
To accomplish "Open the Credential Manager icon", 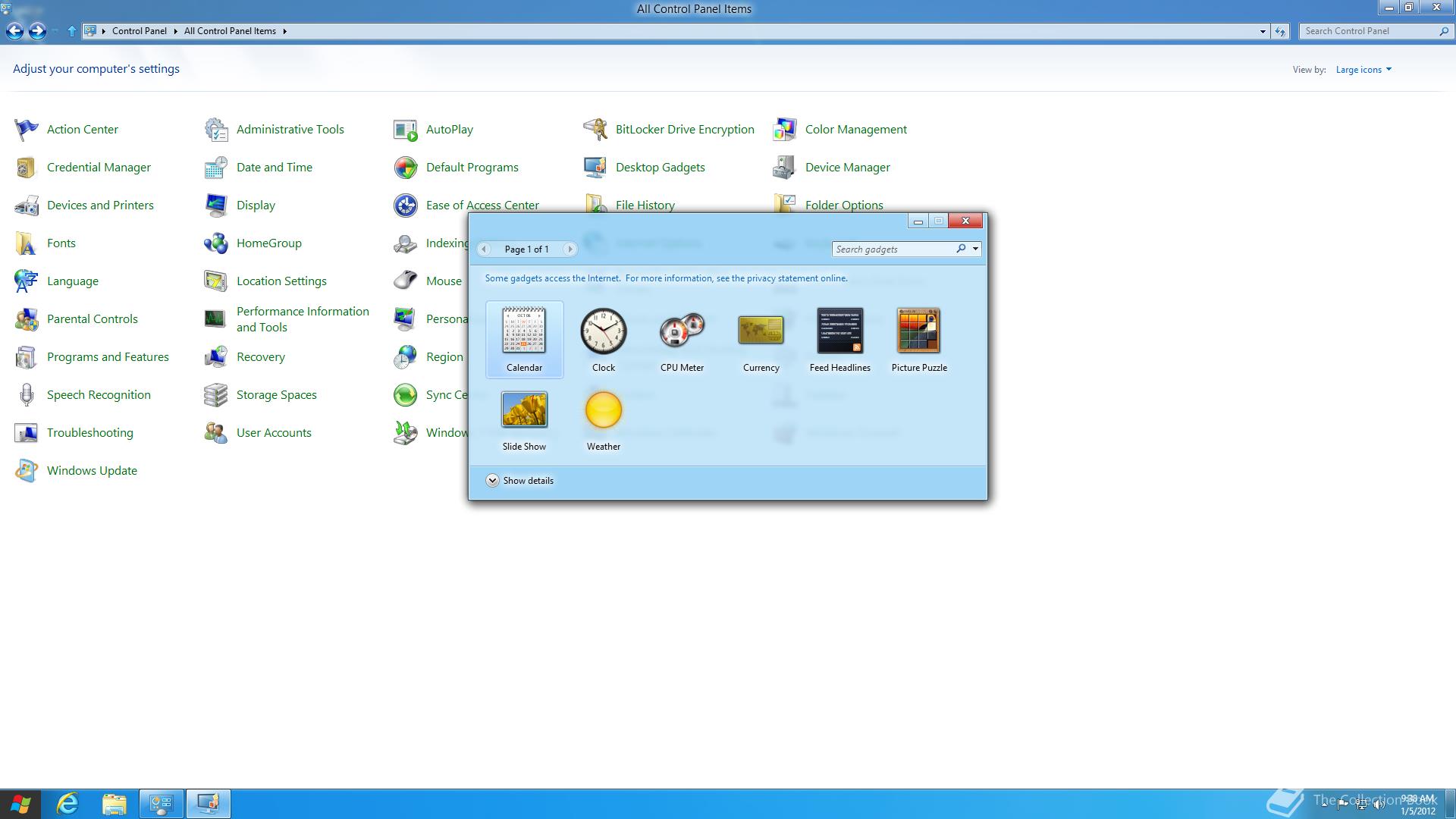I will click(x=27, y=168).
